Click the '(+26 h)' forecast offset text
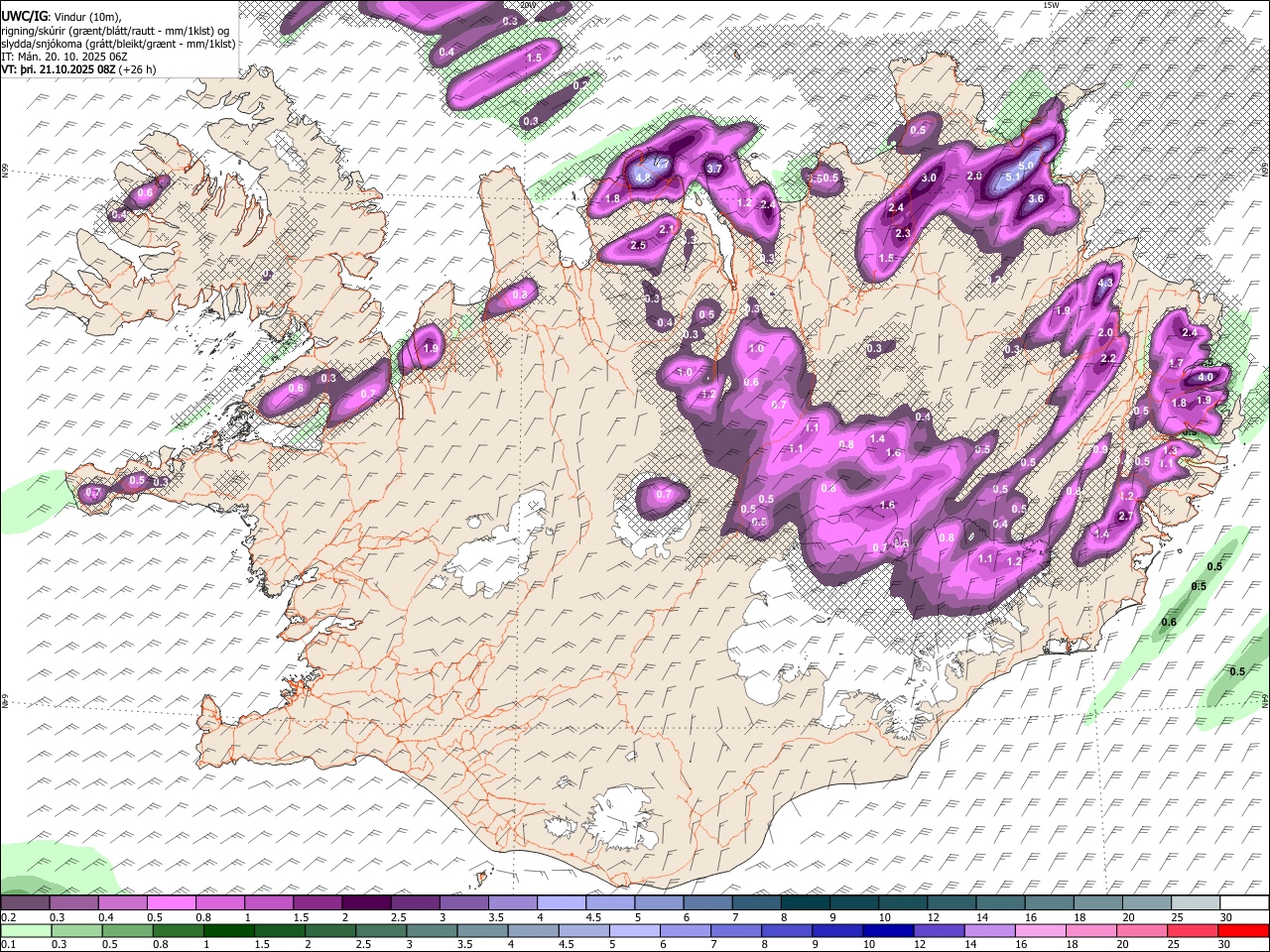1270x952 pixels. point(138,70)
